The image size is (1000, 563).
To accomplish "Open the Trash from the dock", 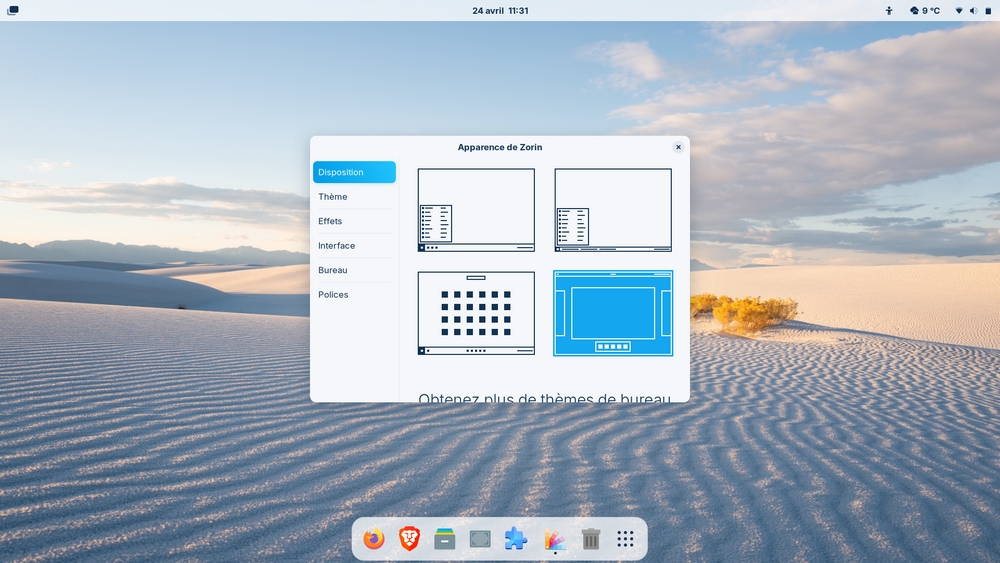I will click(591, 539).
